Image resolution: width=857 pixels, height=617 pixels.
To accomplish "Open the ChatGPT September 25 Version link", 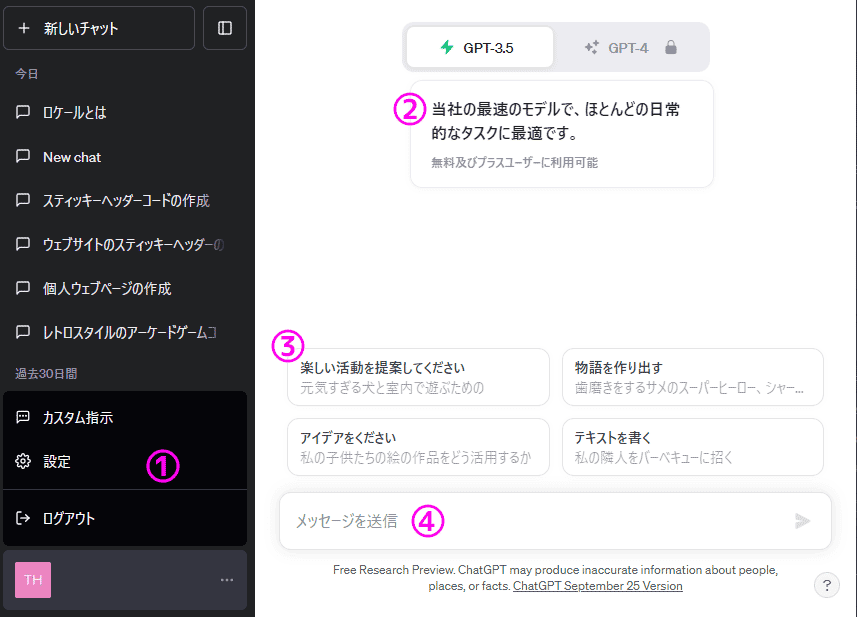I will click(597, 586).
